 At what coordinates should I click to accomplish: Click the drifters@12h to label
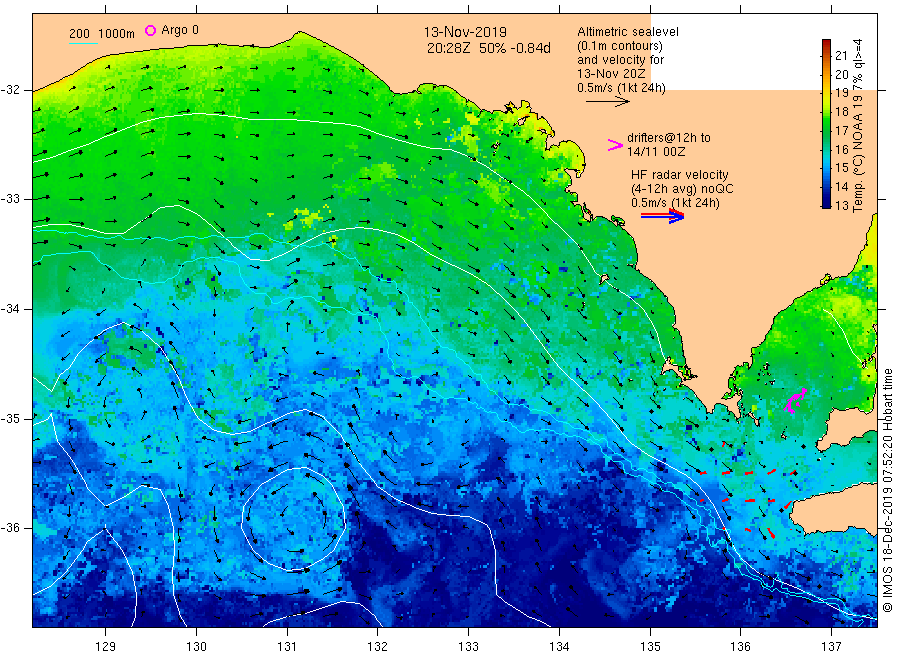(x=669, y=138)
